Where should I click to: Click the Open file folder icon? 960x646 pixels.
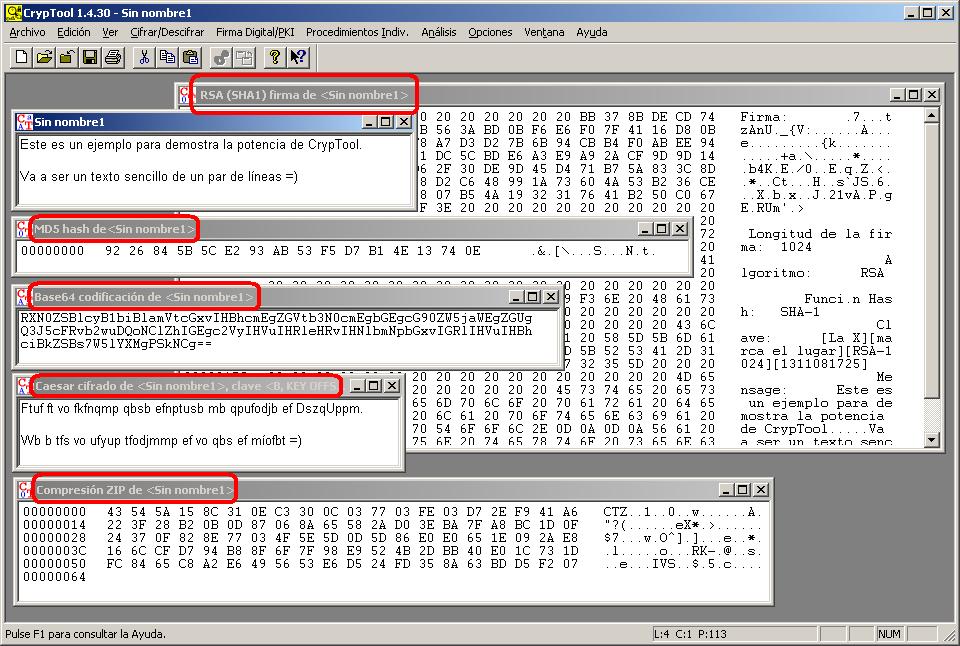tap(44, 58)
